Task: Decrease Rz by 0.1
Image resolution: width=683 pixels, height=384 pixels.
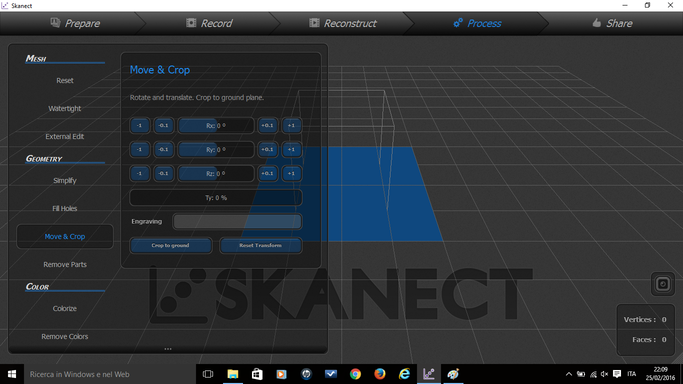Action: [163, 173]
